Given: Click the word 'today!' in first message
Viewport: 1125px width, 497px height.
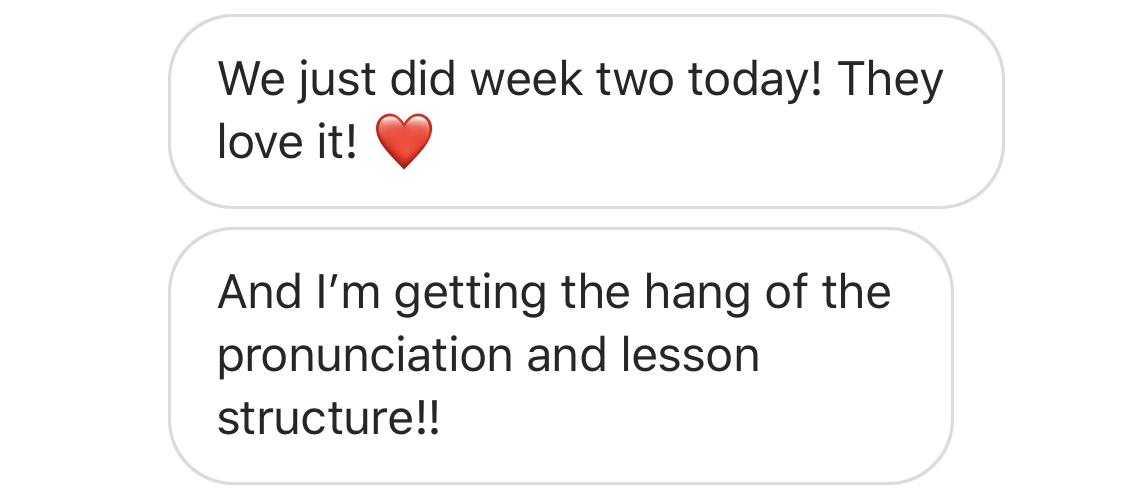Looking at the screenshot, I should [755, 80].
